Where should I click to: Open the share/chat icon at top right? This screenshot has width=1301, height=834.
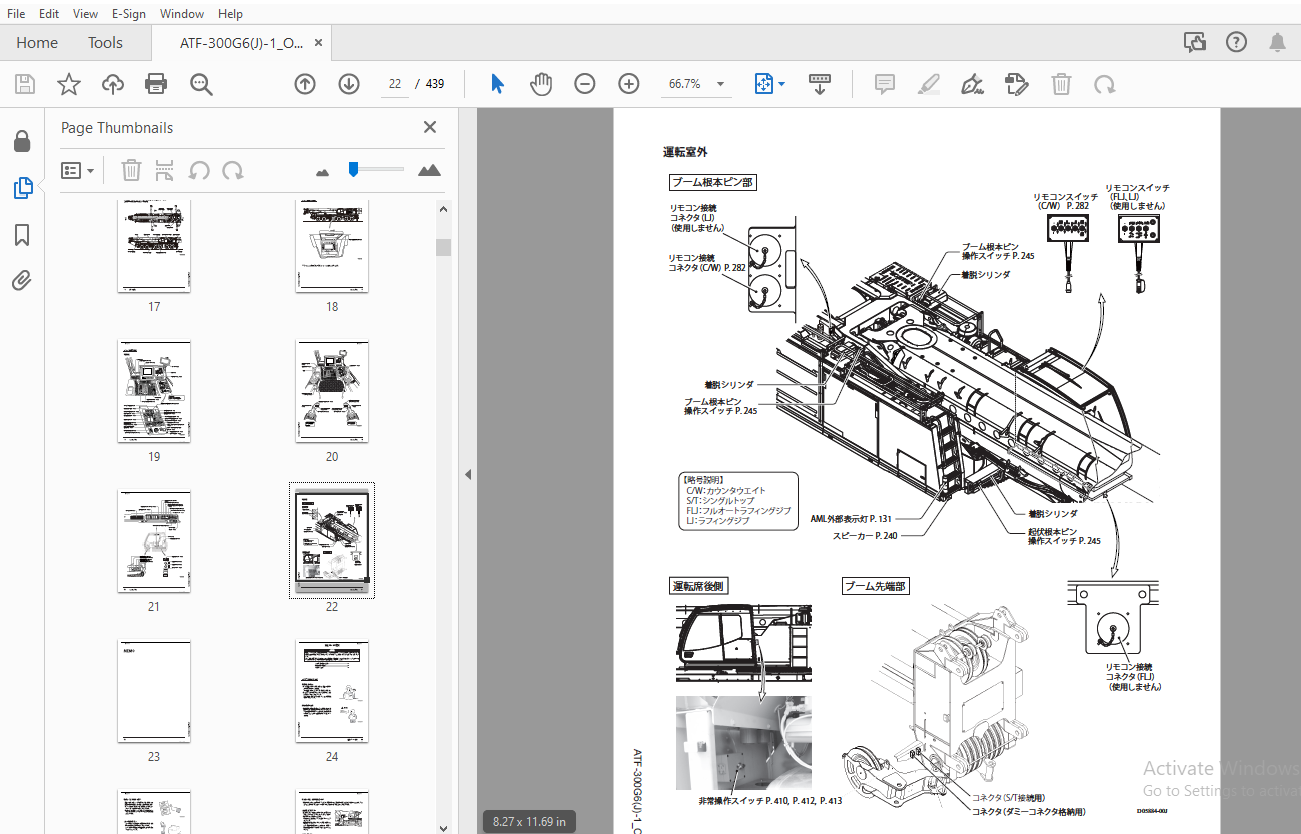1194,42
